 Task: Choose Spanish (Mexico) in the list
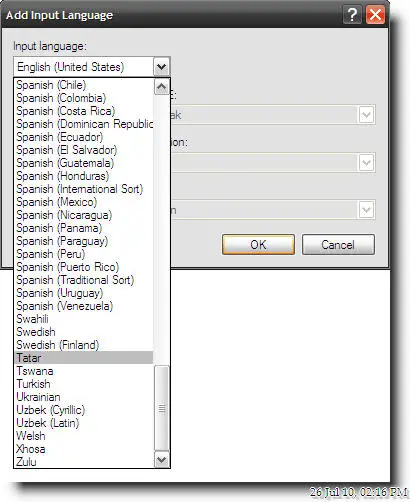tap(84, 202)
